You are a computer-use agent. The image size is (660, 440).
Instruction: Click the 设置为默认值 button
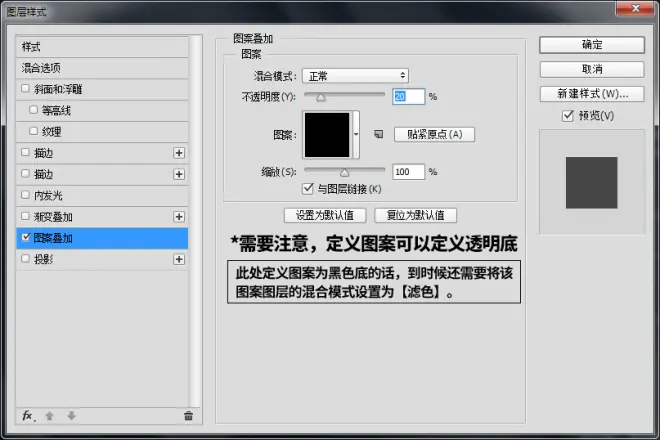325,215
